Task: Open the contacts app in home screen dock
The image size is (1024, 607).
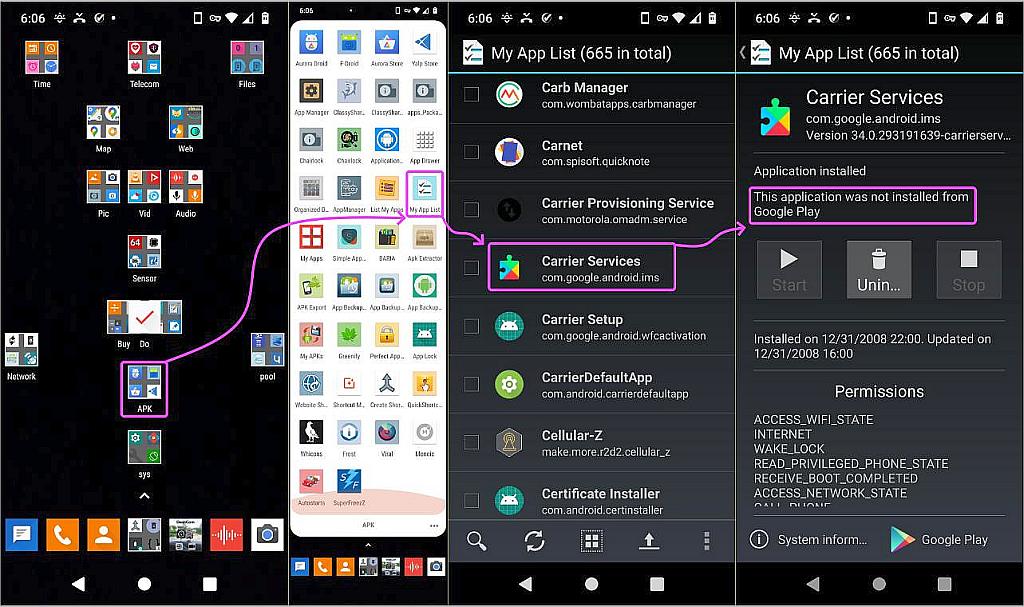Action: click(x=103, y=535)
